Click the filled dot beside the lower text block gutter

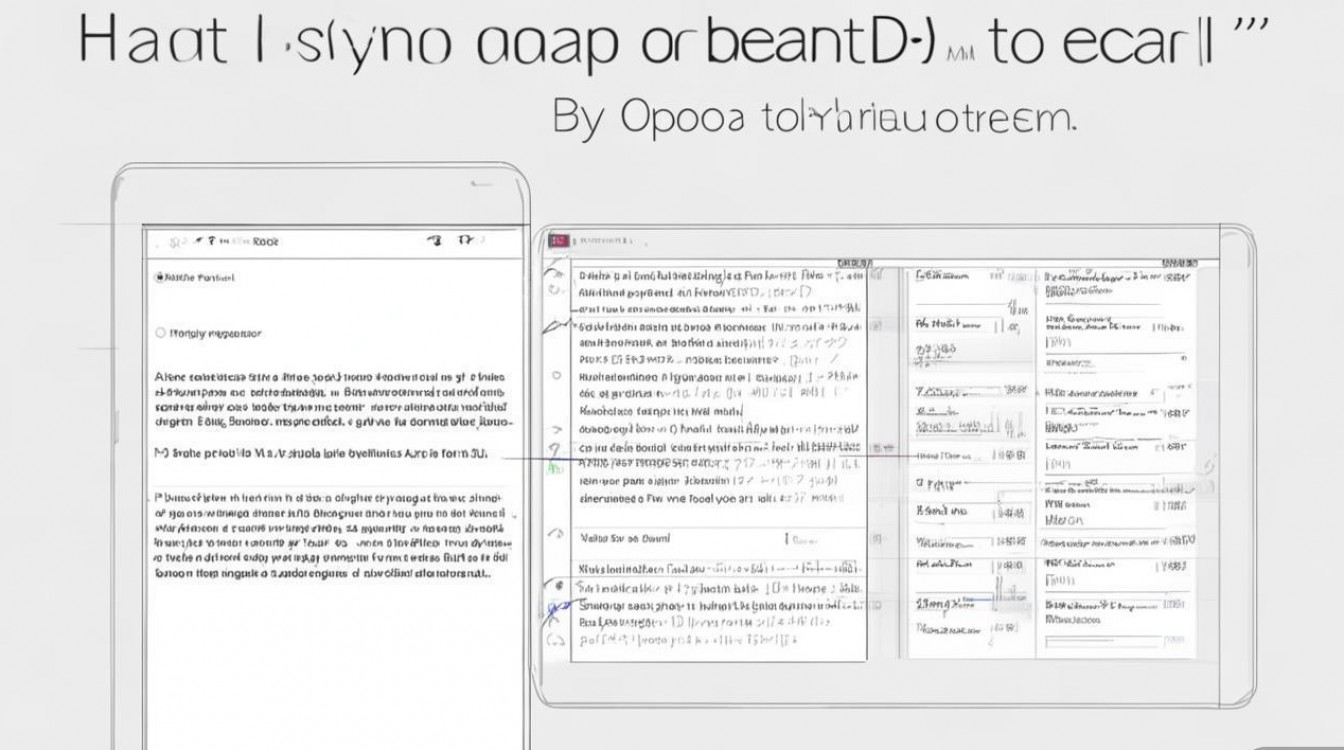(x=557, y=583)
